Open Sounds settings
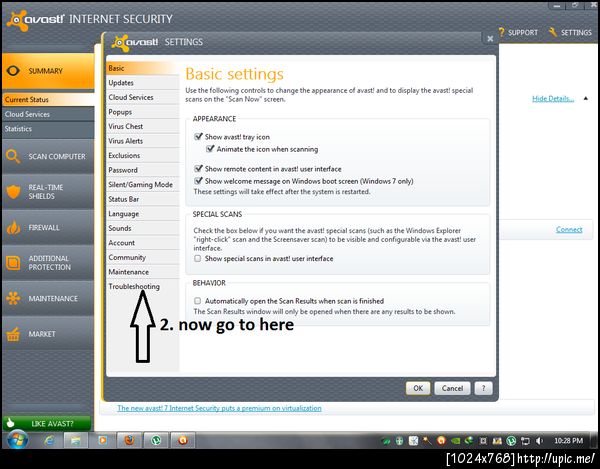This screenshot has height=469, width=600. pos(142,228)
